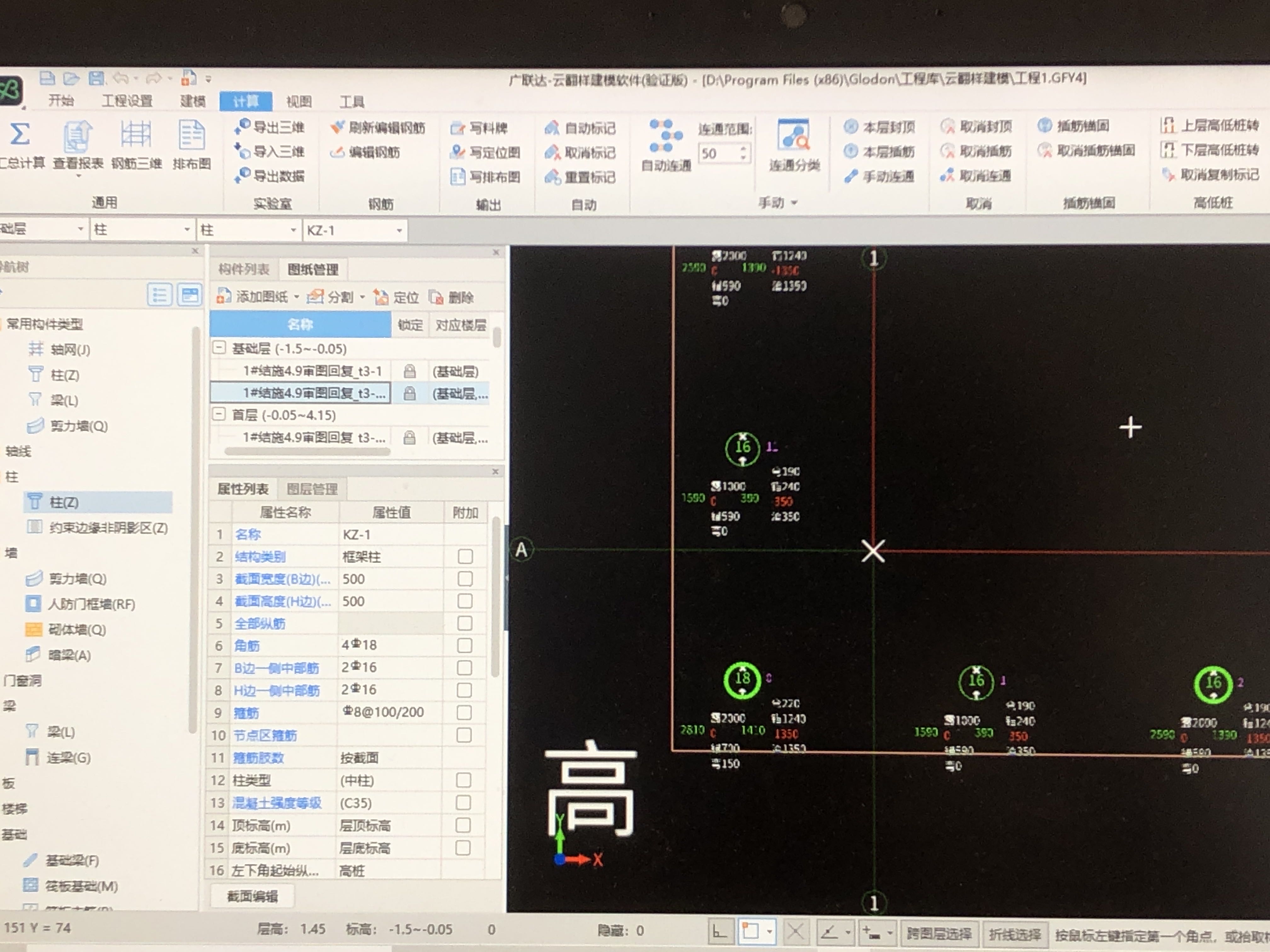Image resolution: width=1270 pixels, height=952 pixels.
Task: Click 定位 locate button
Action: pos(396,297)
